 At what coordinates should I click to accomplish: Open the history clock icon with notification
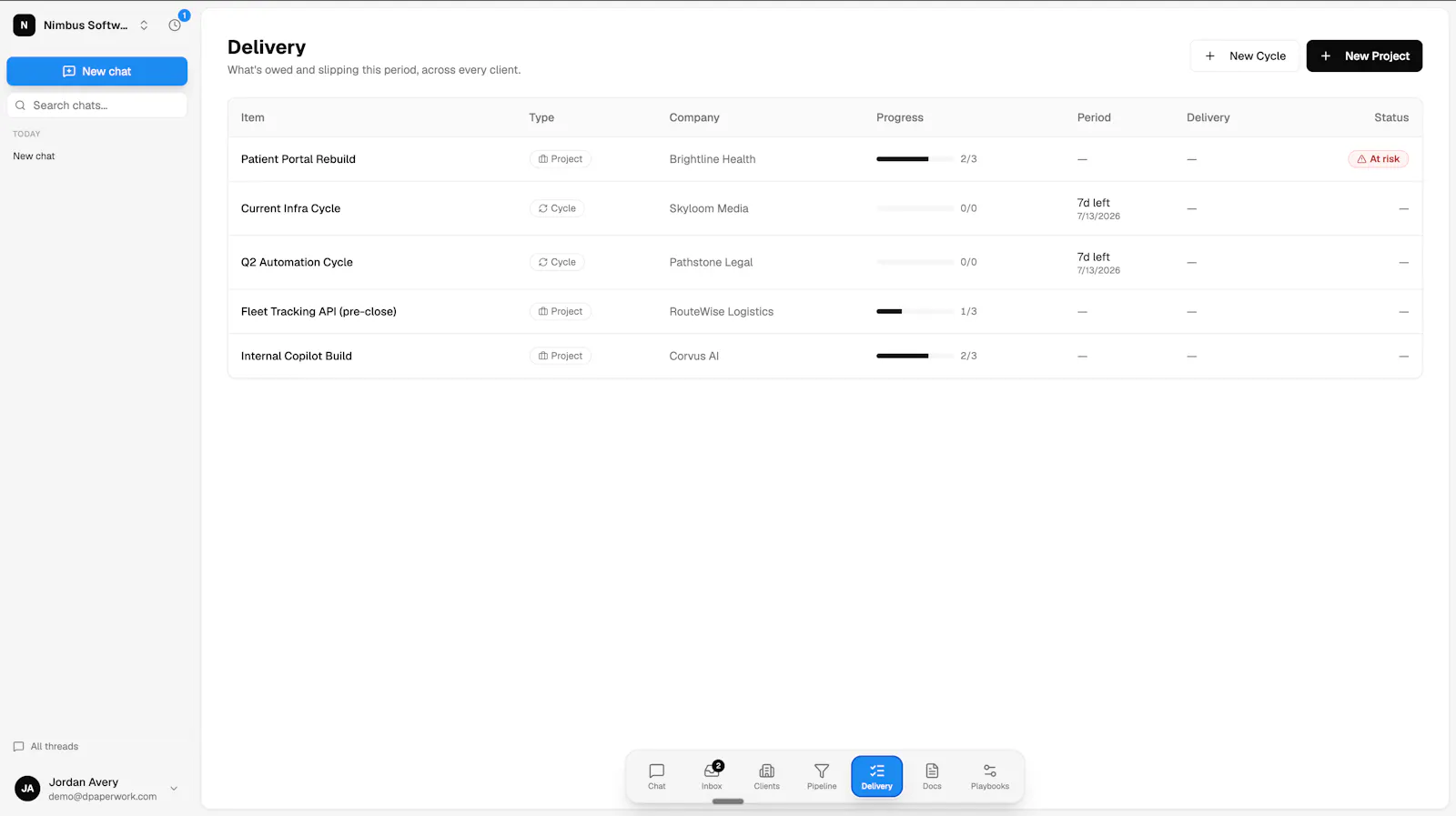pos(175,25)
